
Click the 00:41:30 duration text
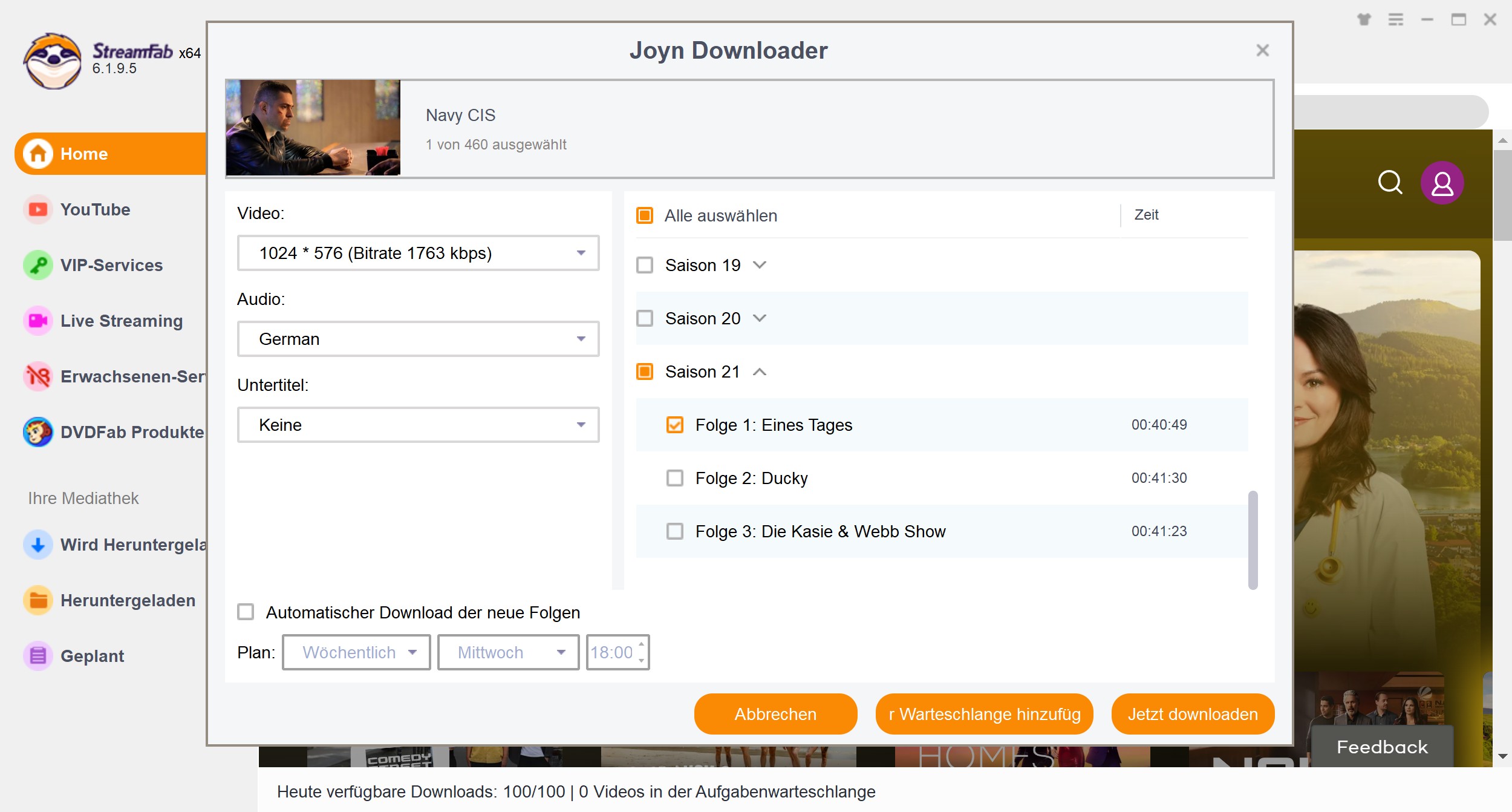[x=1159, y=478]
